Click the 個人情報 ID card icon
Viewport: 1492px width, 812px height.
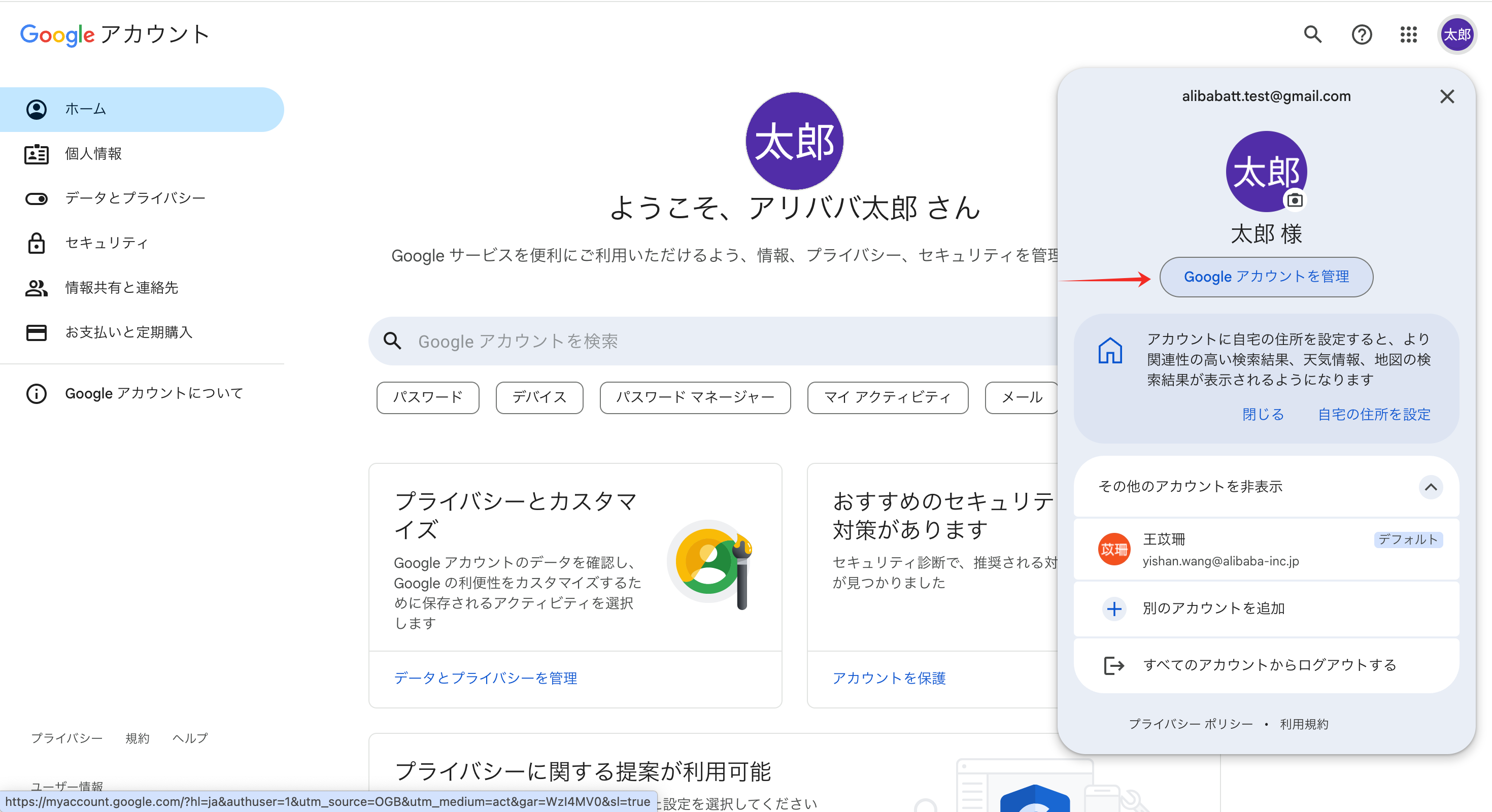(37, 154)
